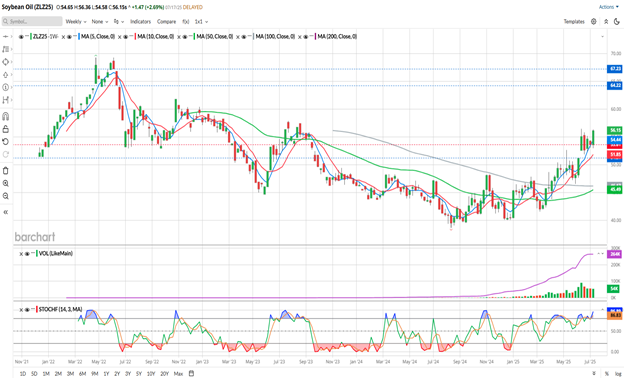Remove MA (5, Close, 0) indicator

tap(64, 37)
